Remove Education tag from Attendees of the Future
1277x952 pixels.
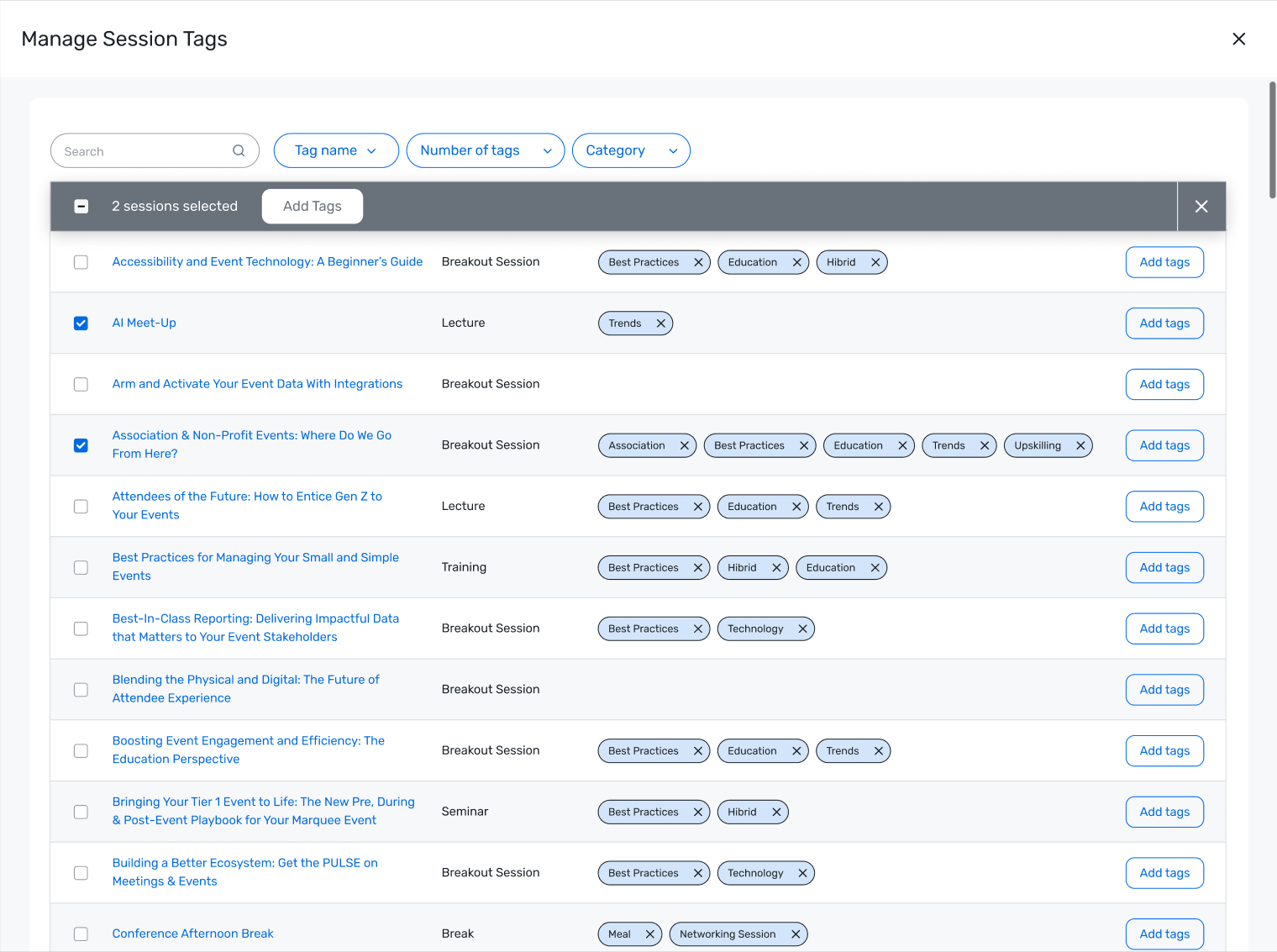pyautogui.click(x=796, y=507)
